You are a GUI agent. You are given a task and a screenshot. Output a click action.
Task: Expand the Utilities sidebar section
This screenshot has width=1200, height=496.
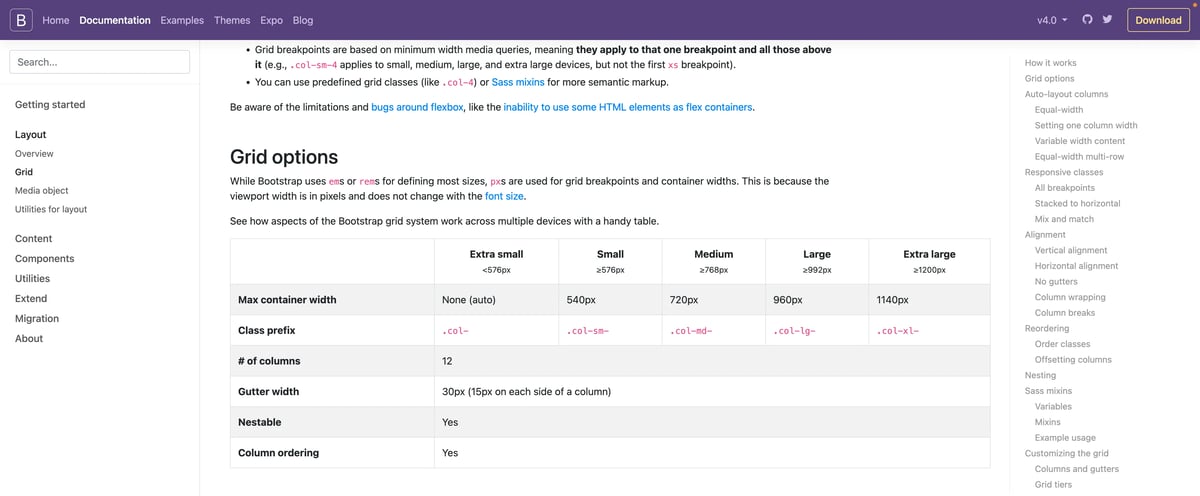point(32,278)
